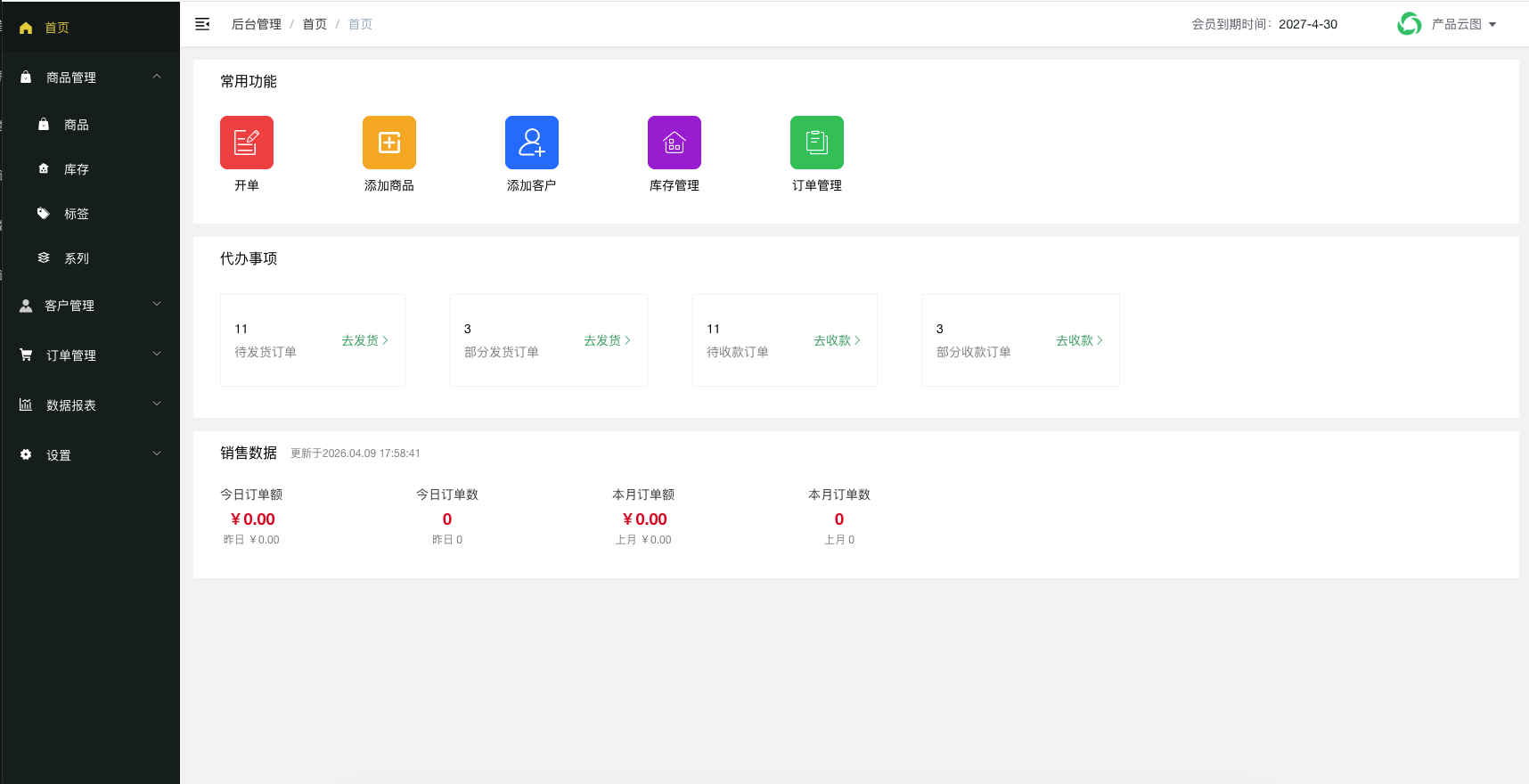
Task: Click the 库存 warehouse icon in sidebar
Action: (44, 168)
